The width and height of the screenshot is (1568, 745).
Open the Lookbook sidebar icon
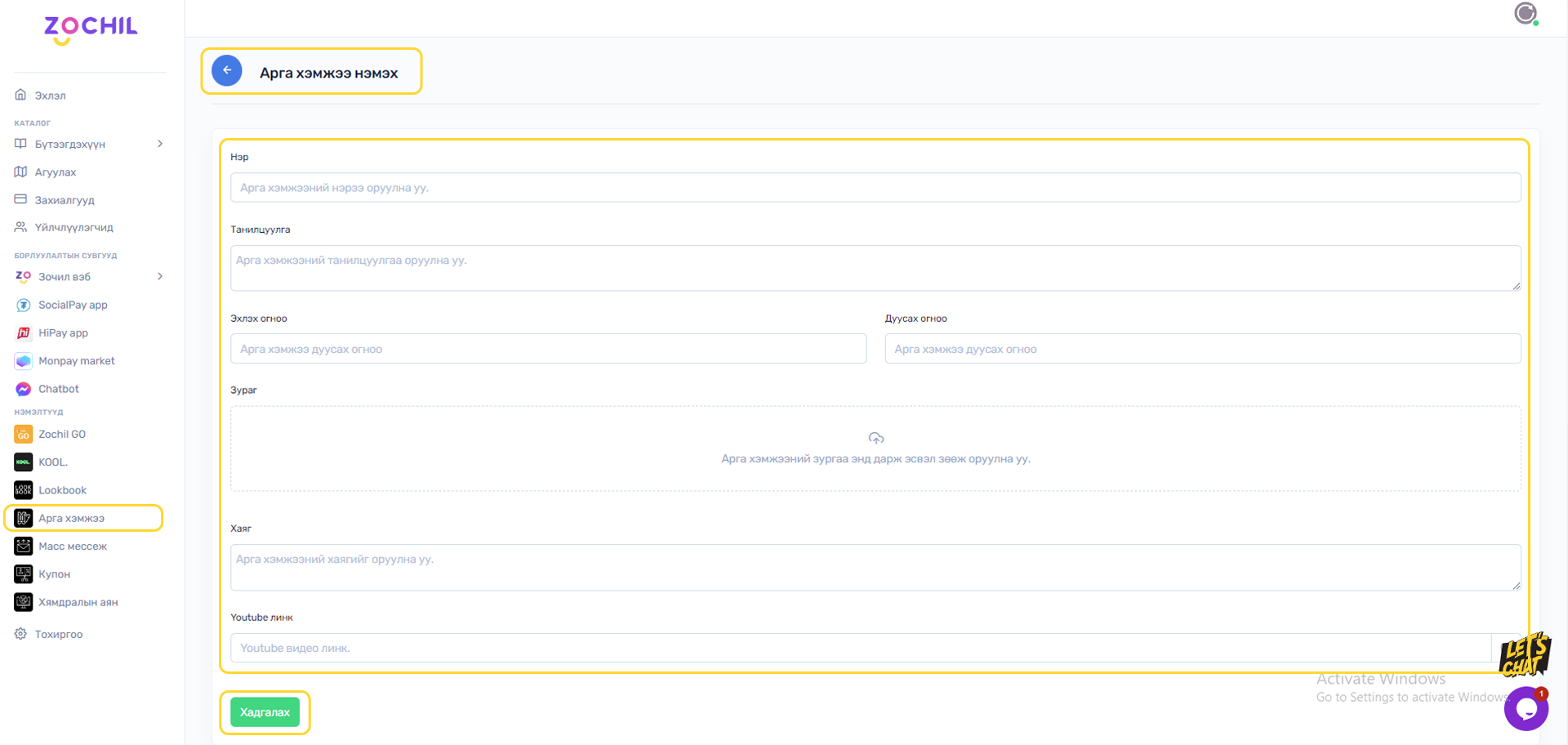pyautogui.click(x=24, y=490)
